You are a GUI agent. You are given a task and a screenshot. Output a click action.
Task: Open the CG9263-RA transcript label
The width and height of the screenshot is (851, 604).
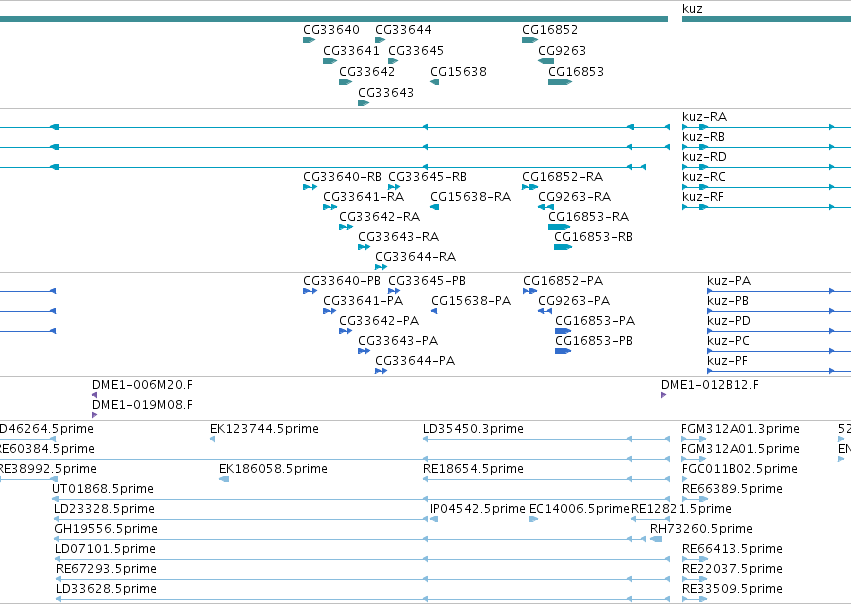pyautogui.click(x=575, y=197)
